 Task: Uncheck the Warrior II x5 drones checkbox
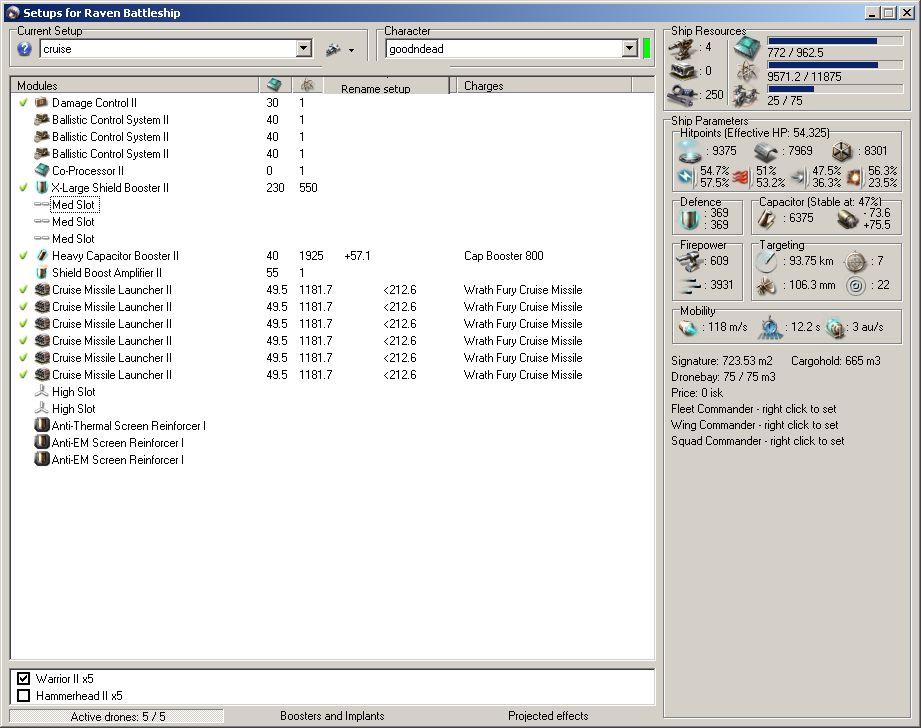click(x=23, y=679)
